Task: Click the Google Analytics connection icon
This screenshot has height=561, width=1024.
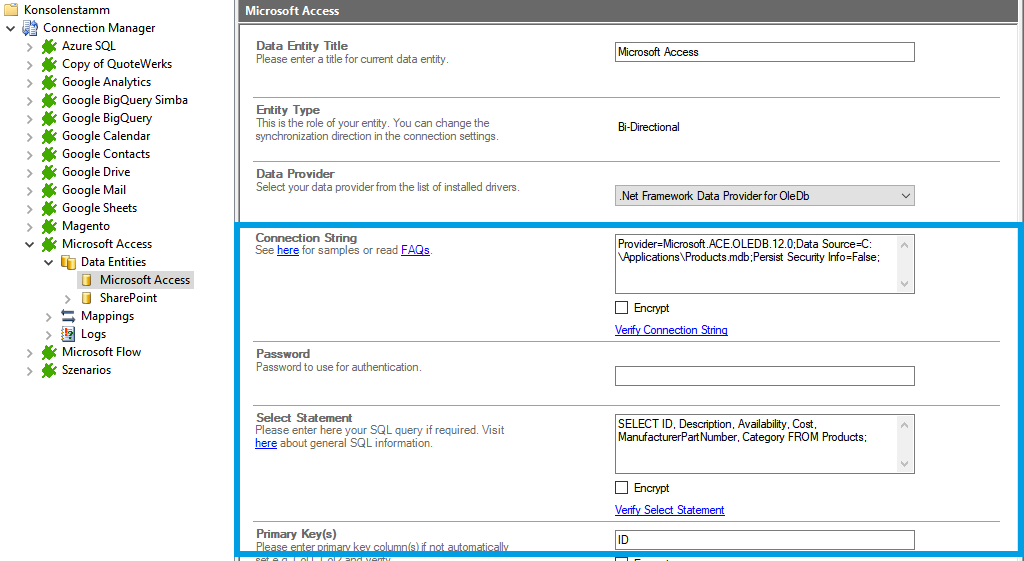Action: click(49, 82)
